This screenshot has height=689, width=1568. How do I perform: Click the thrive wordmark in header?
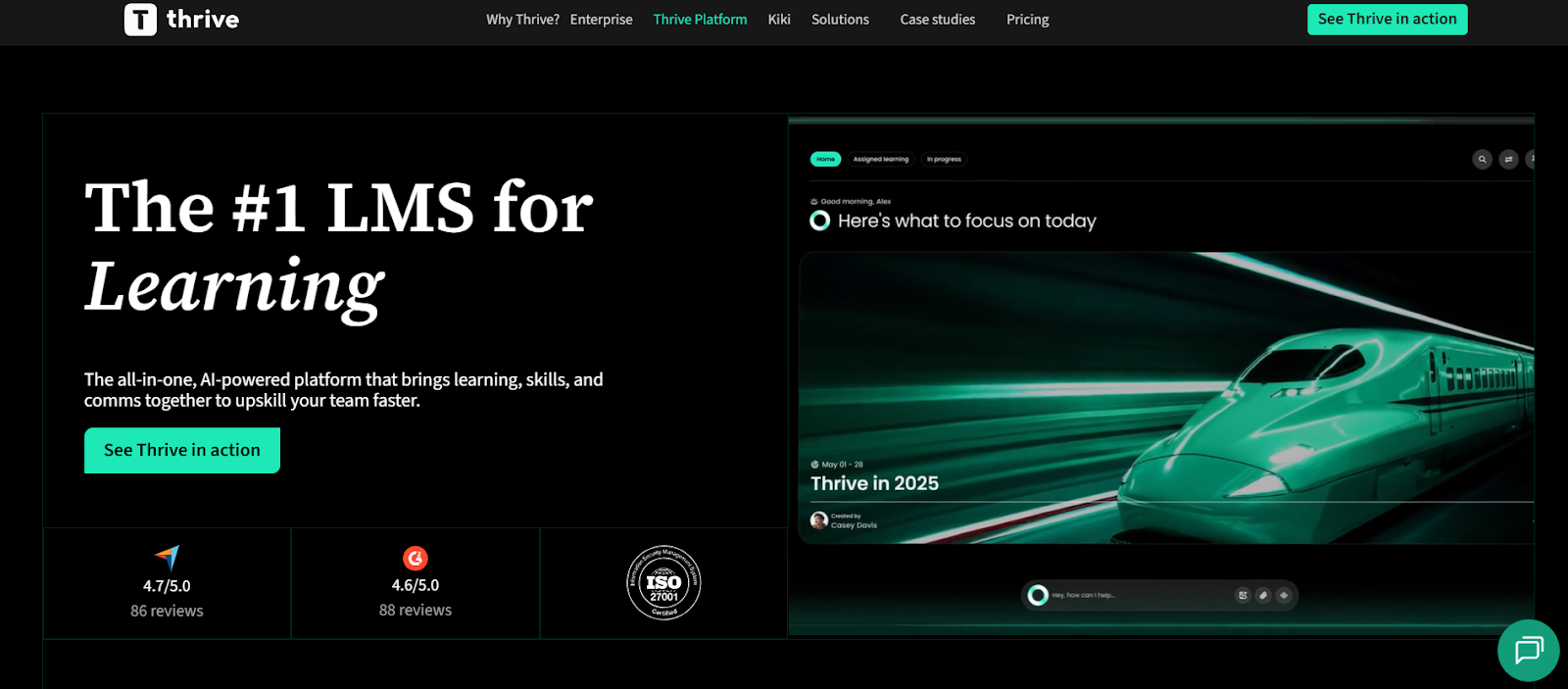tap(203, 20)
